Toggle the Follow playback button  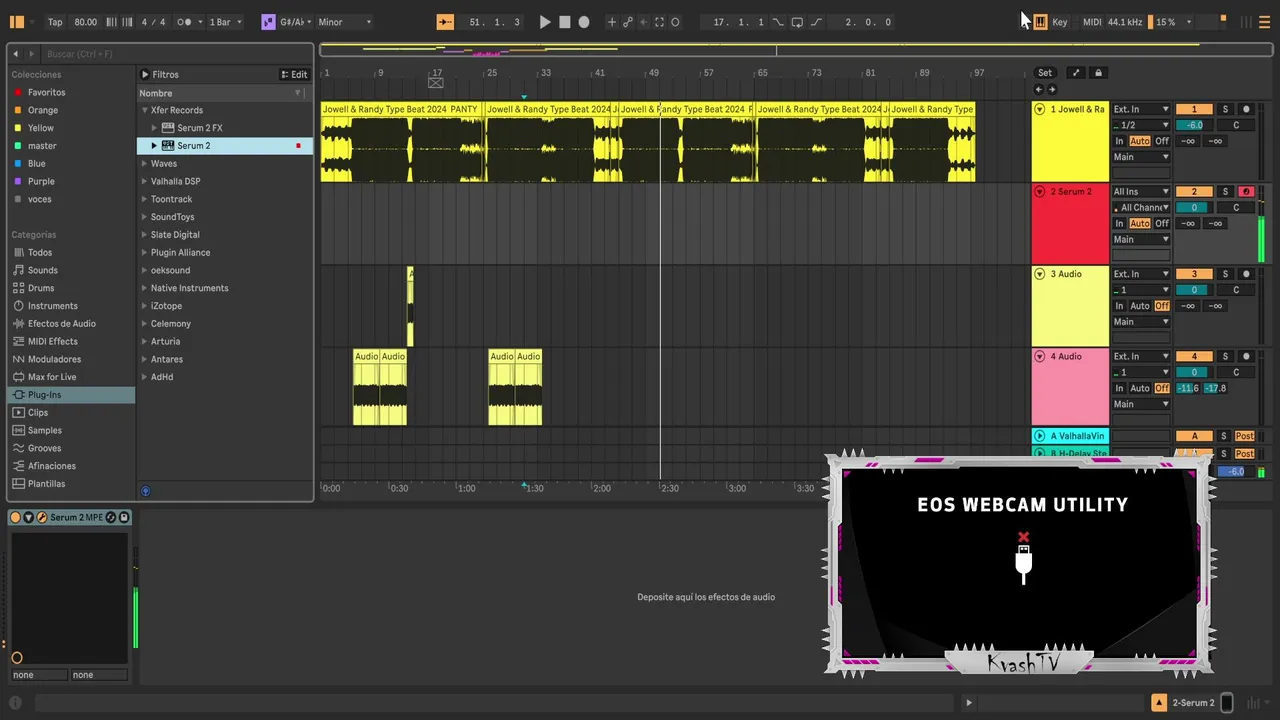coord(446,22)
